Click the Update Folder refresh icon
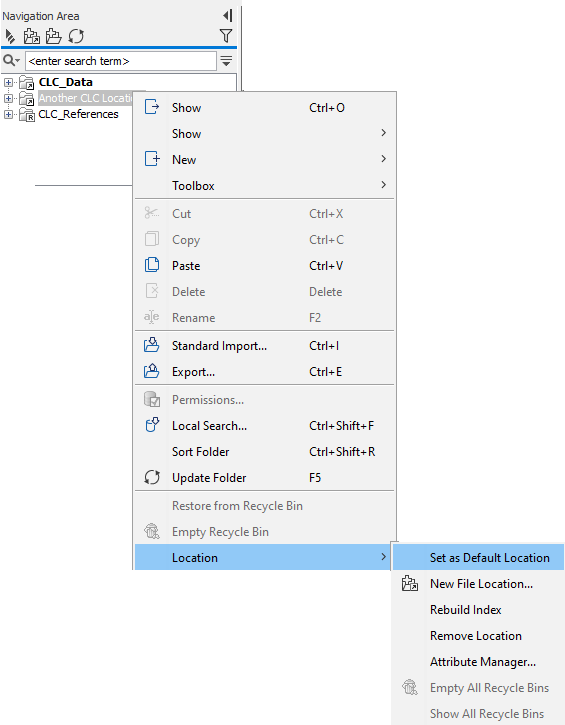The width and height of the screenshot is (565, 725). click(x=152, y=477)
